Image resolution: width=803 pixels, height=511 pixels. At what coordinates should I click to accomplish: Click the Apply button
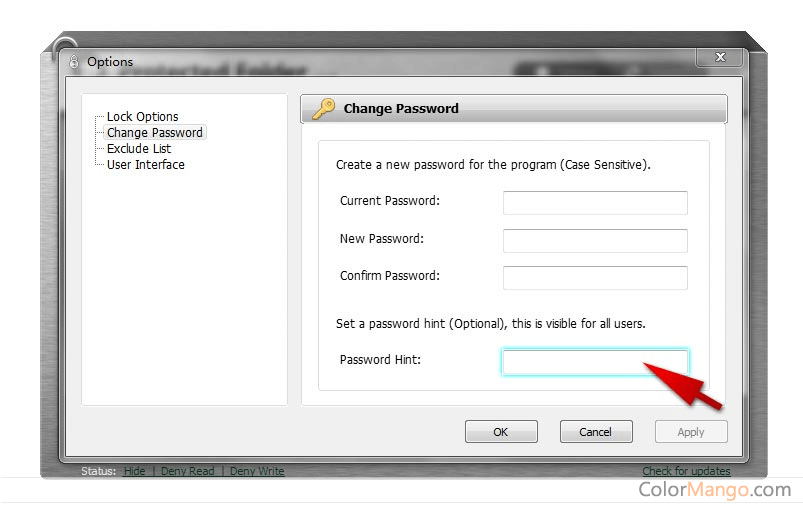[x=691, y=432]
